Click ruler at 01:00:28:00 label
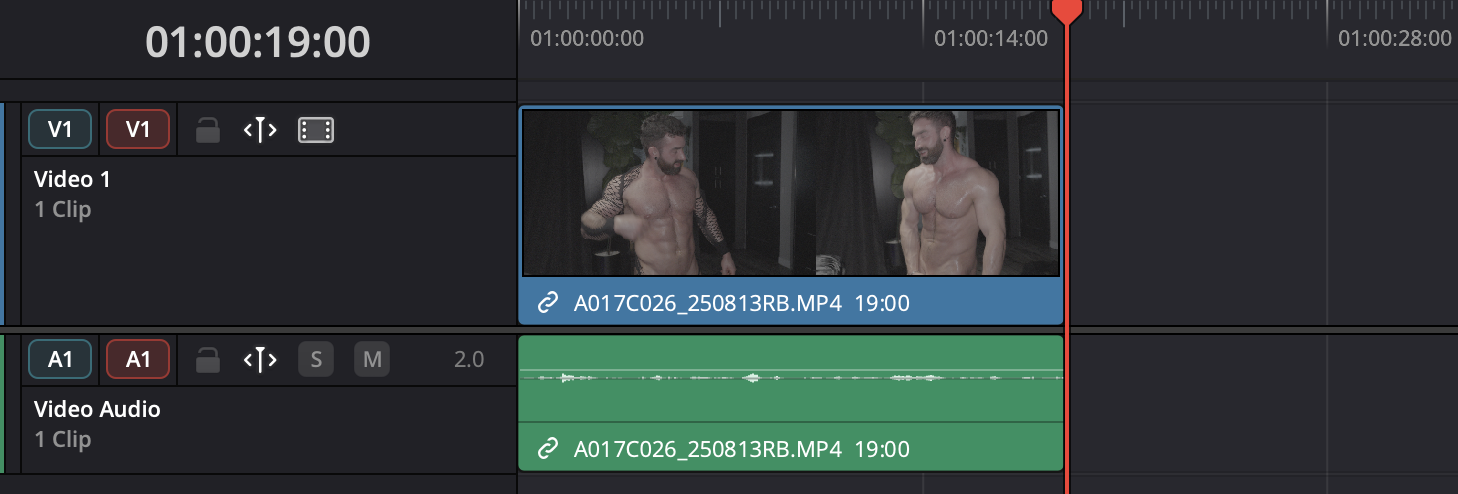Viewport: 1458px width, 494px height. pos(1395,39)
